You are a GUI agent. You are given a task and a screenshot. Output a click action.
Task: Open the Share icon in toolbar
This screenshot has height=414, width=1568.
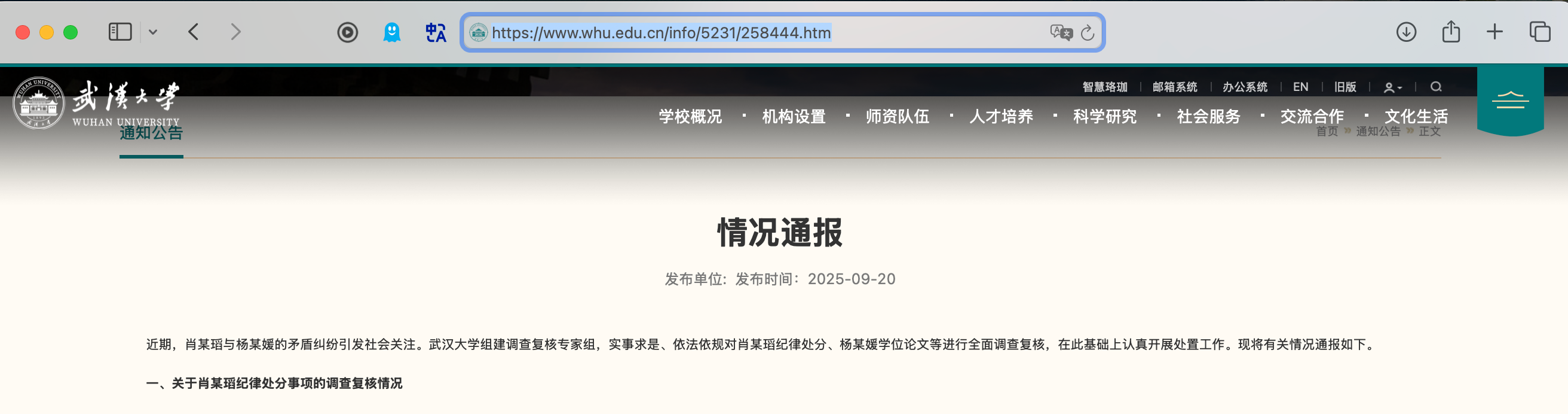(1451, 31)
